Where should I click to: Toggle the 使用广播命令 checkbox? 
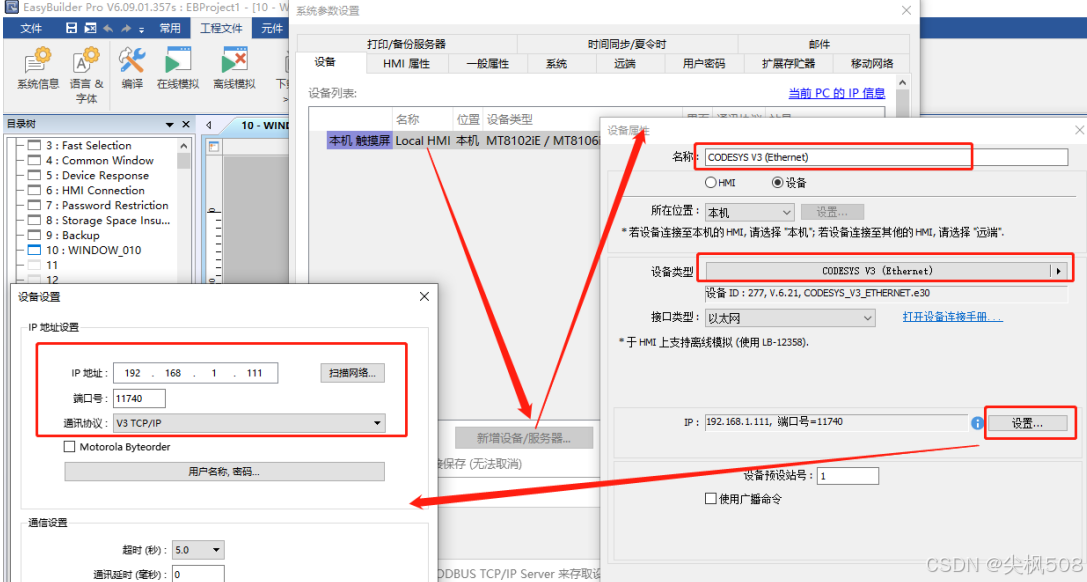click(711, 498)
